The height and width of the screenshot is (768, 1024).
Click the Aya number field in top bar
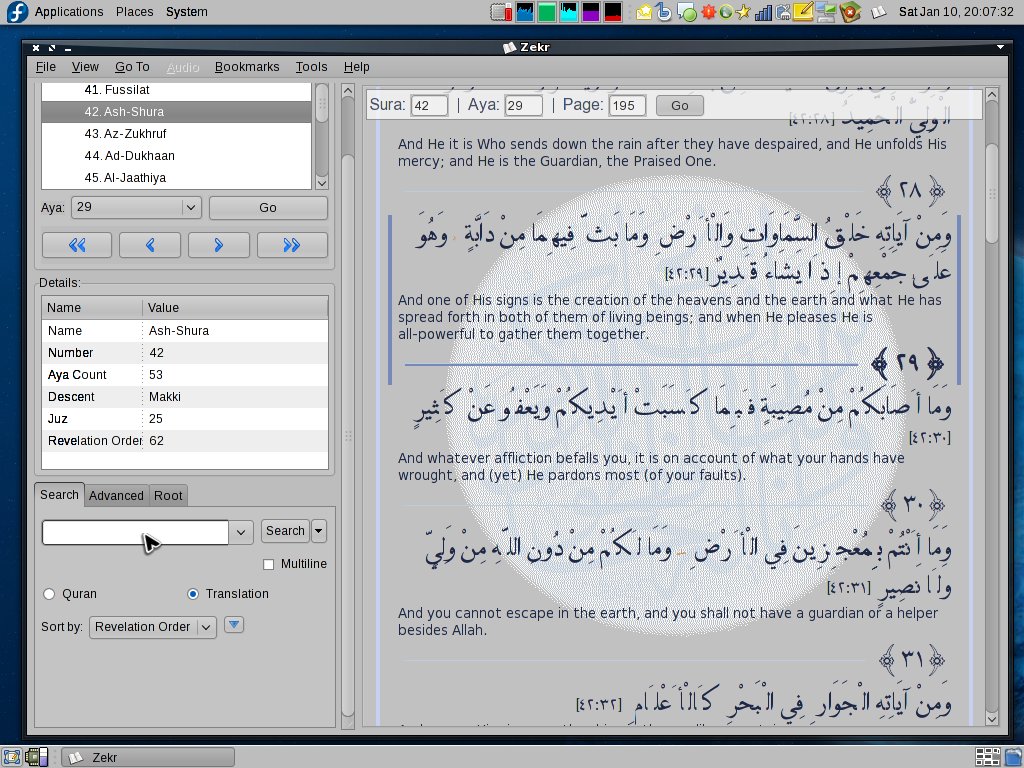tap(524, 106)
